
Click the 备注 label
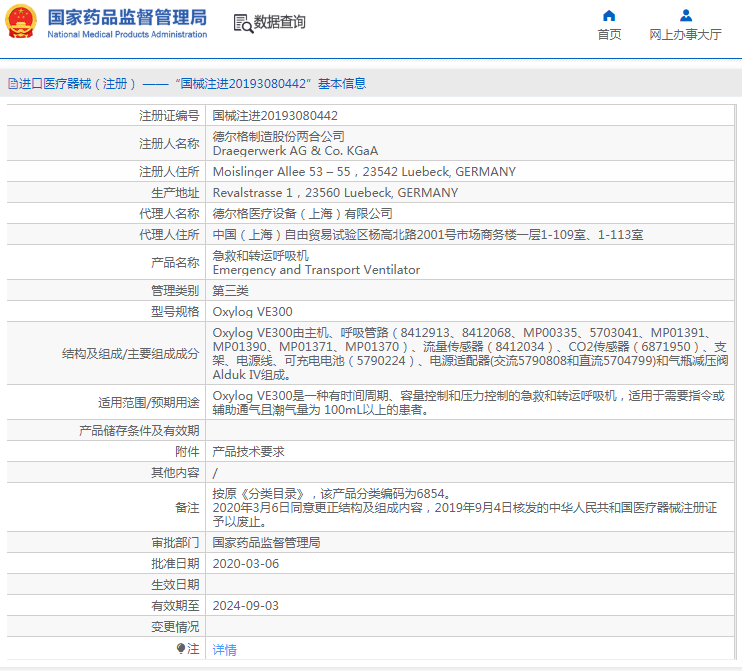pos(187,507)
